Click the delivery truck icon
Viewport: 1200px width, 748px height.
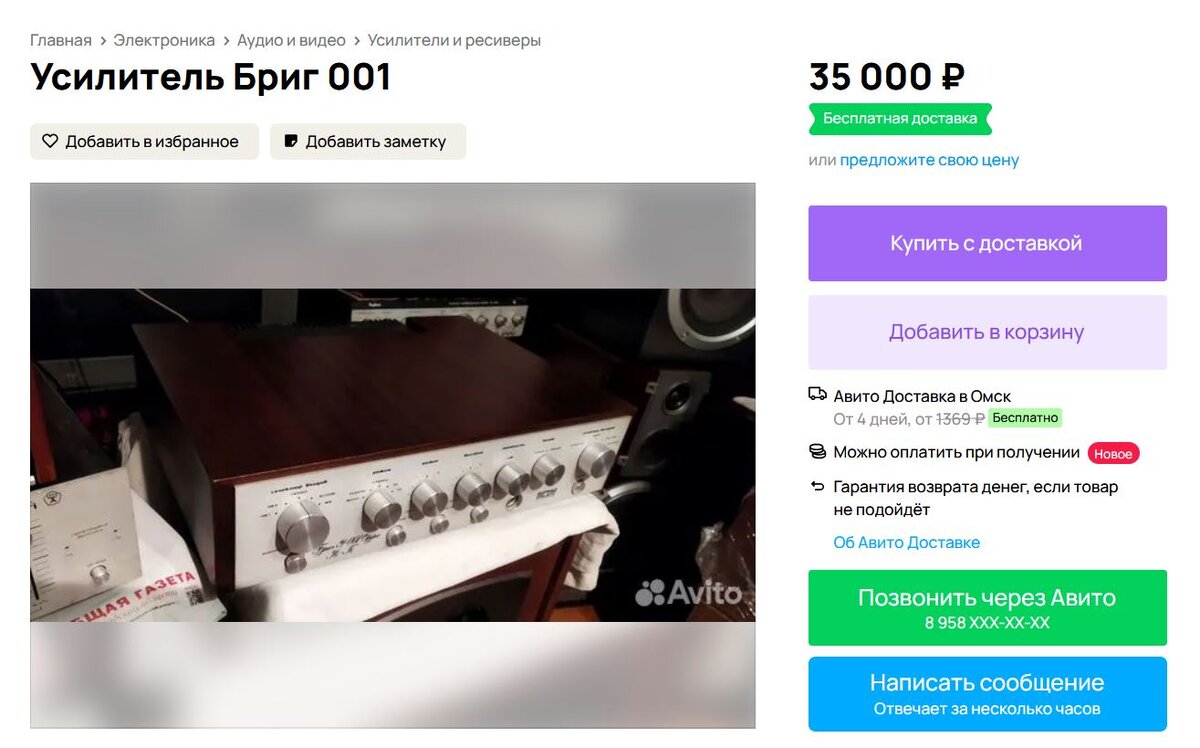click(x=818, y=395)
